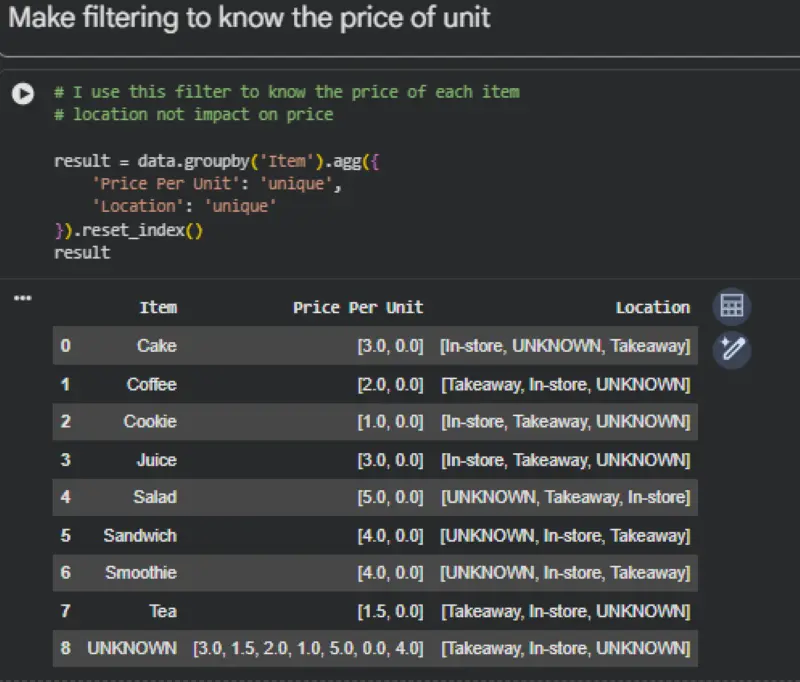Edit the notebook heading text
Viewport: 800px width, 682px height.
(250, 18)
